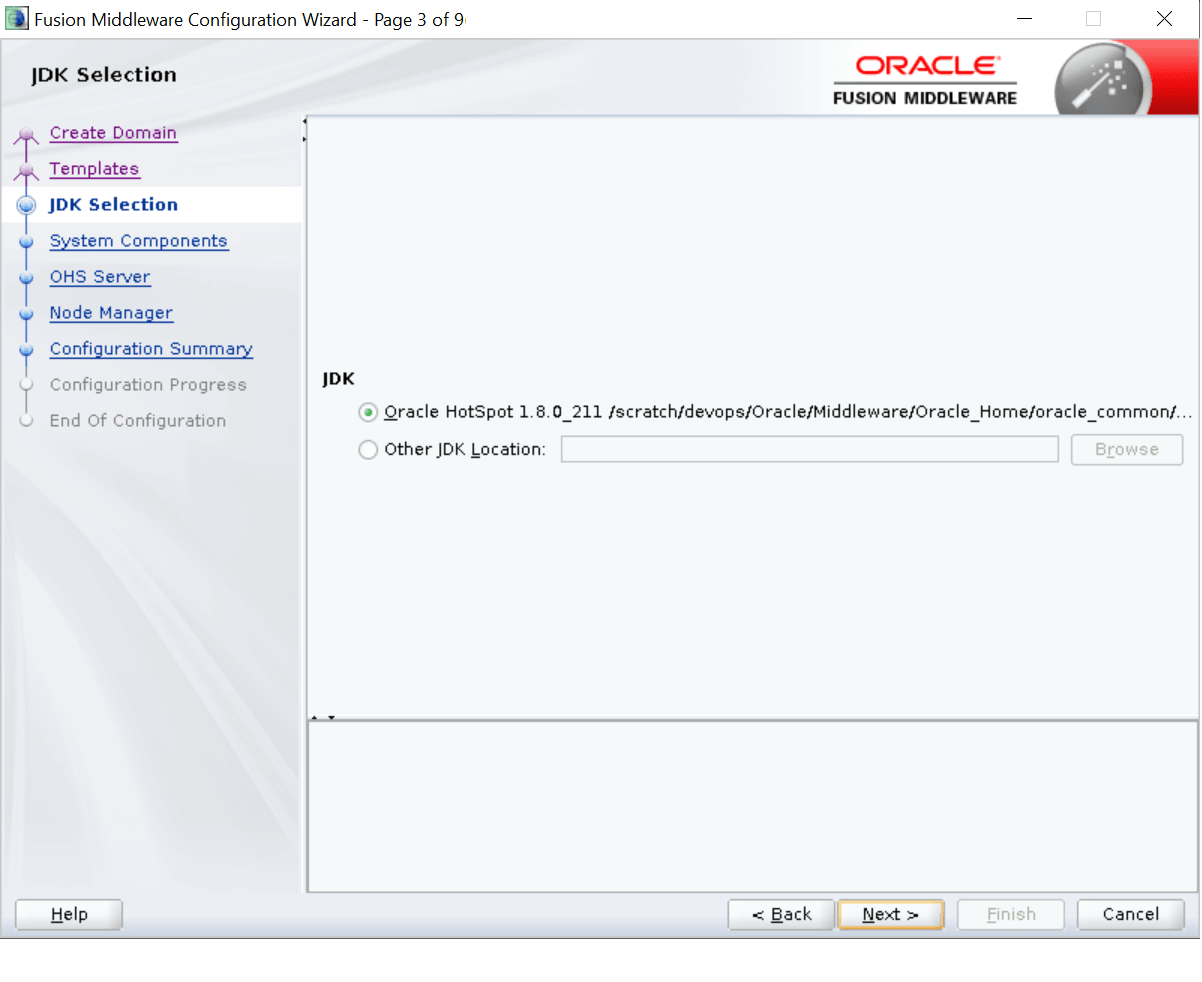
Task: Click the Back button
Action: click(781, 914)
